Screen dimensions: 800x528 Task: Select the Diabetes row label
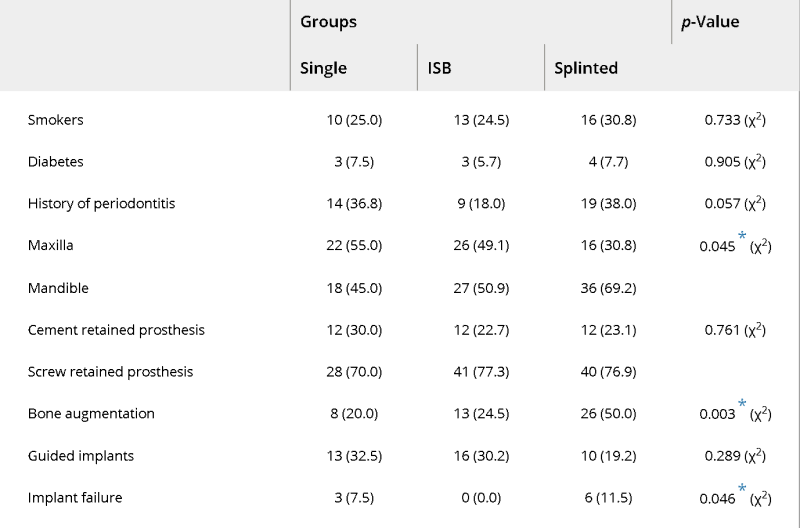click(55, 162)
